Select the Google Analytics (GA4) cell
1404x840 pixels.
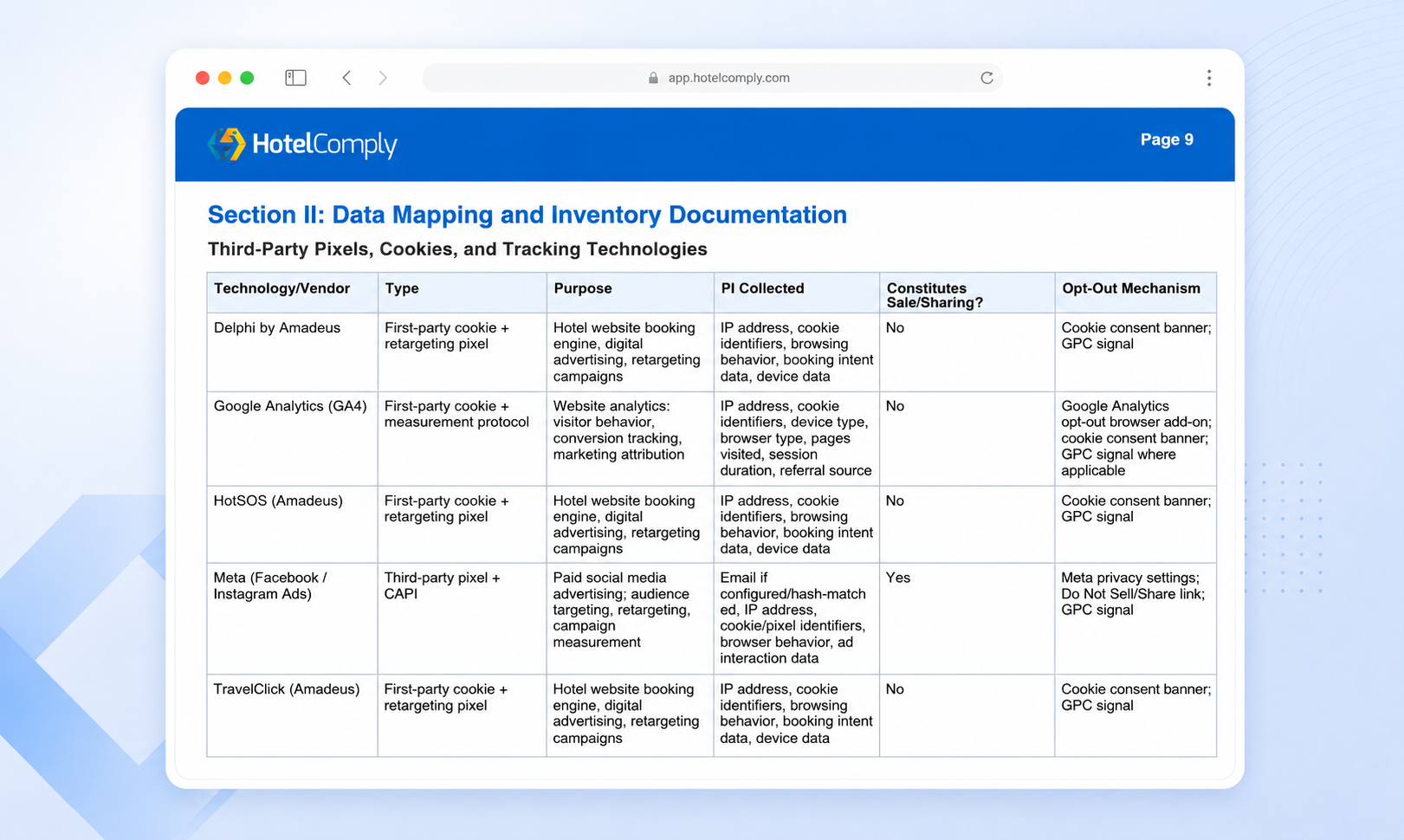point(292,438)
